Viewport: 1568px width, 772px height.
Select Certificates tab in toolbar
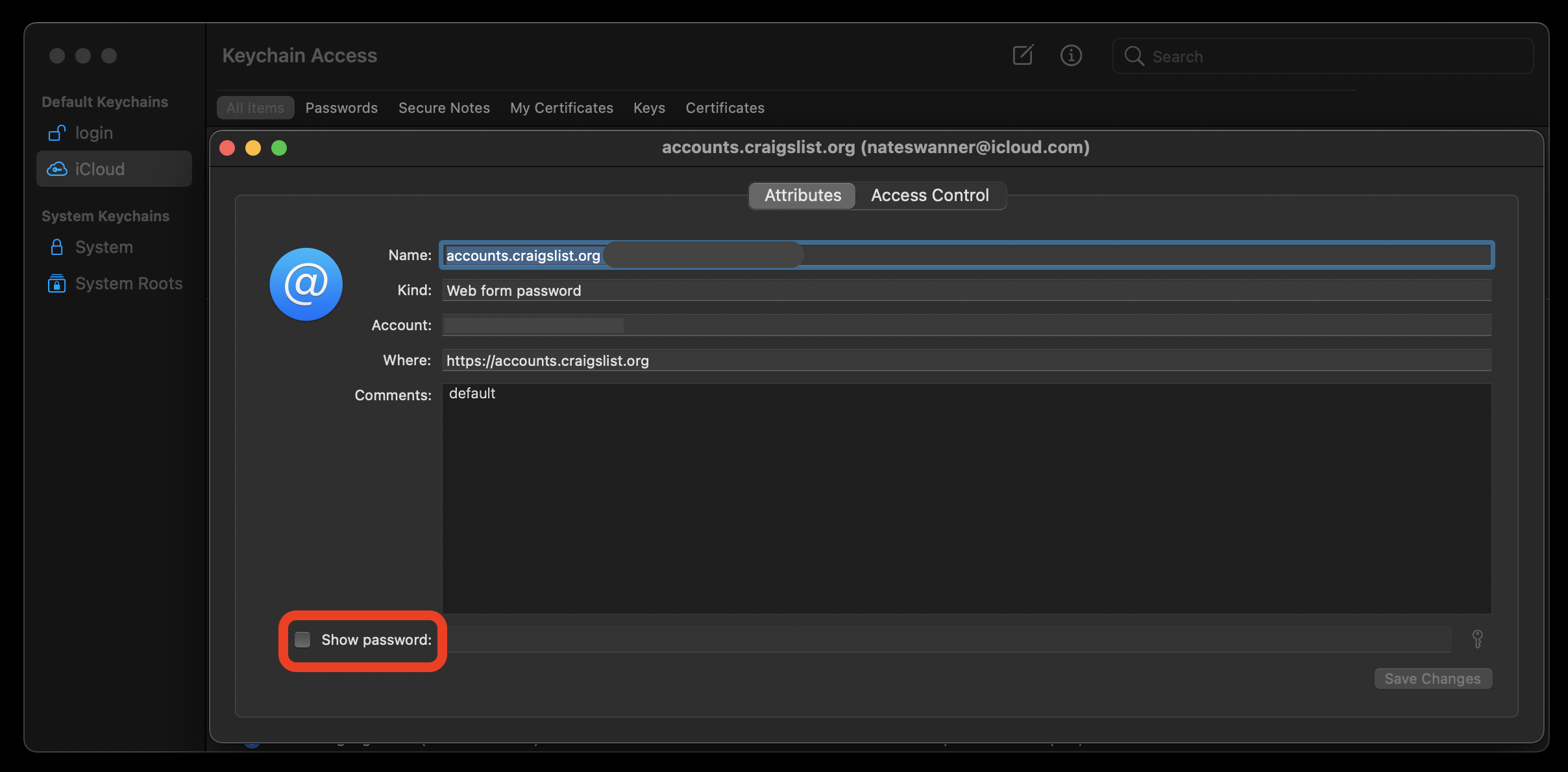(x=725, y=107)
